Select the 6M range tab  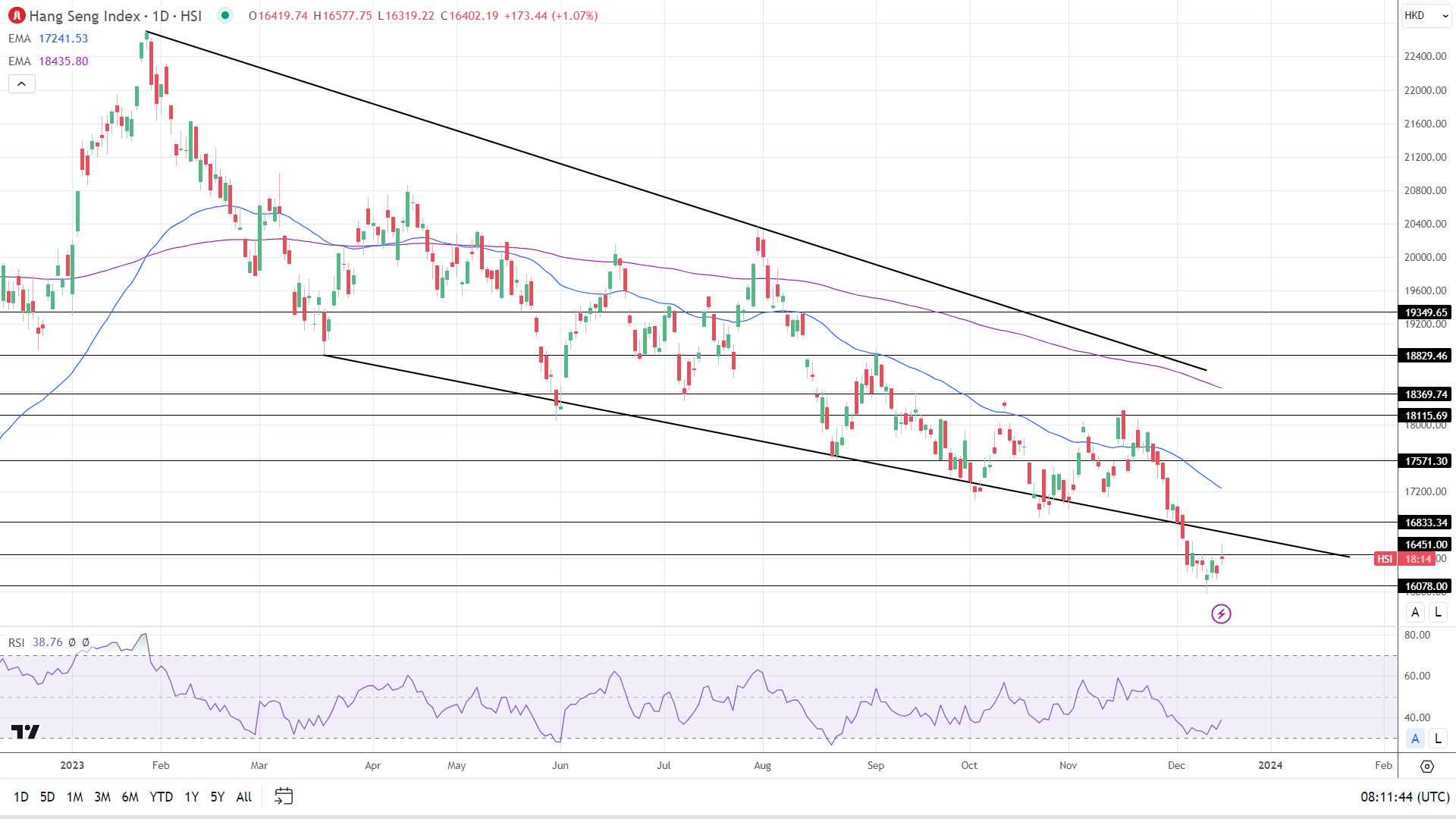coord(130,796)
